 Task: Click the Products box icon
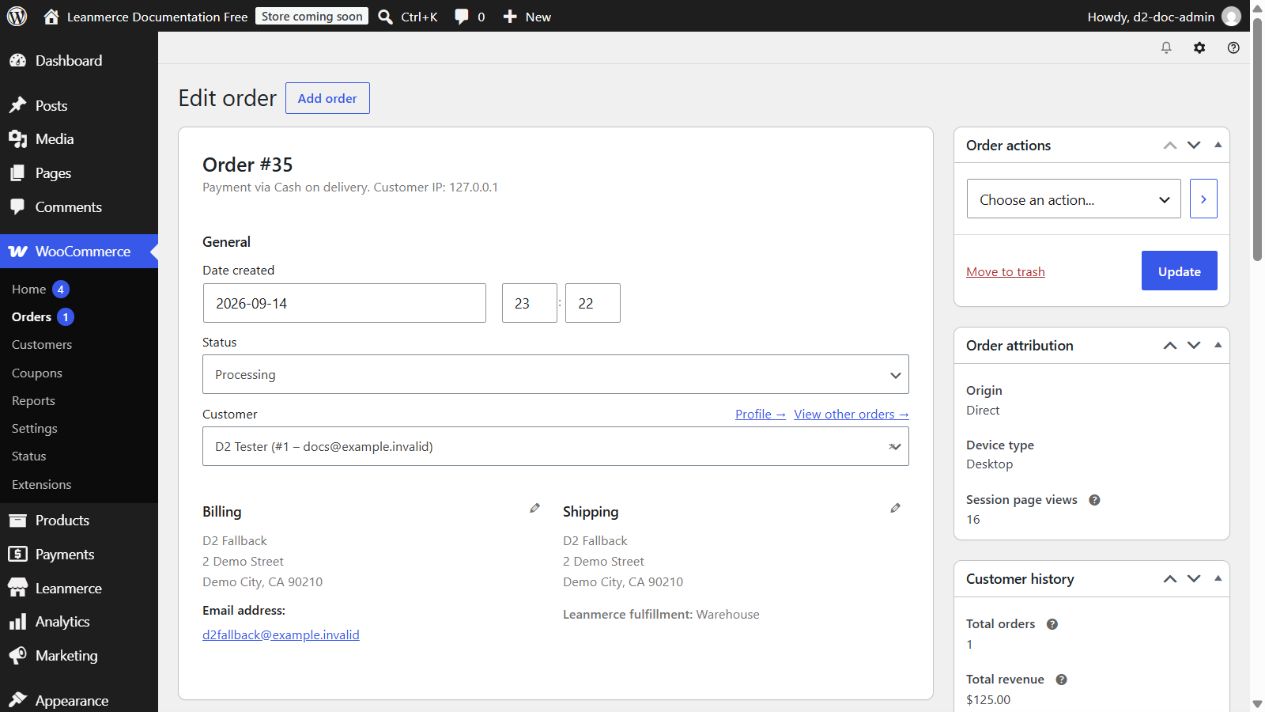(17, 520)
